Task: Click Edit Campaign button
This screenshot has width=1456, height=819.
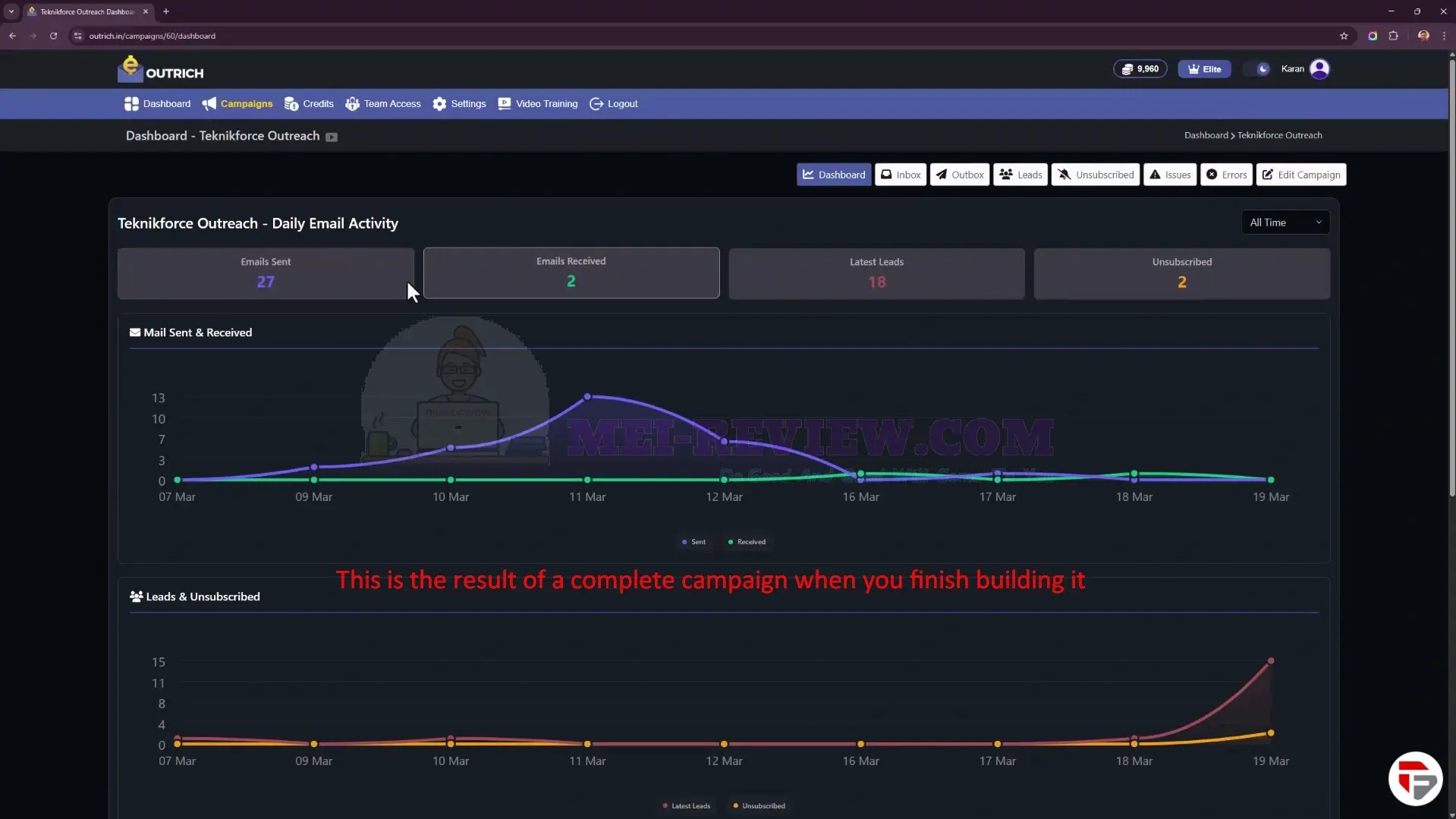Action: click(x=1301, y=175)
